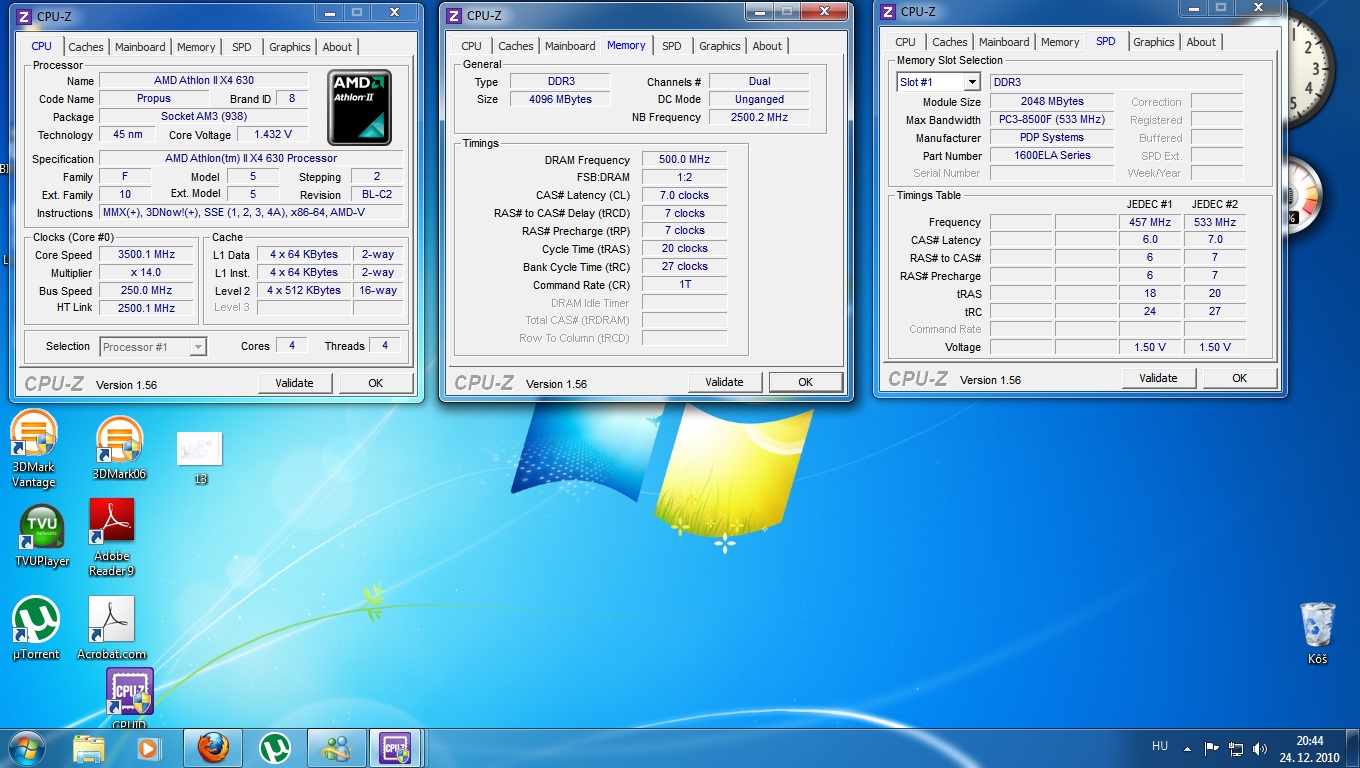Open the image file named 13
The width and height of the screenshot is (1360, 768).
tap(200, 458)
